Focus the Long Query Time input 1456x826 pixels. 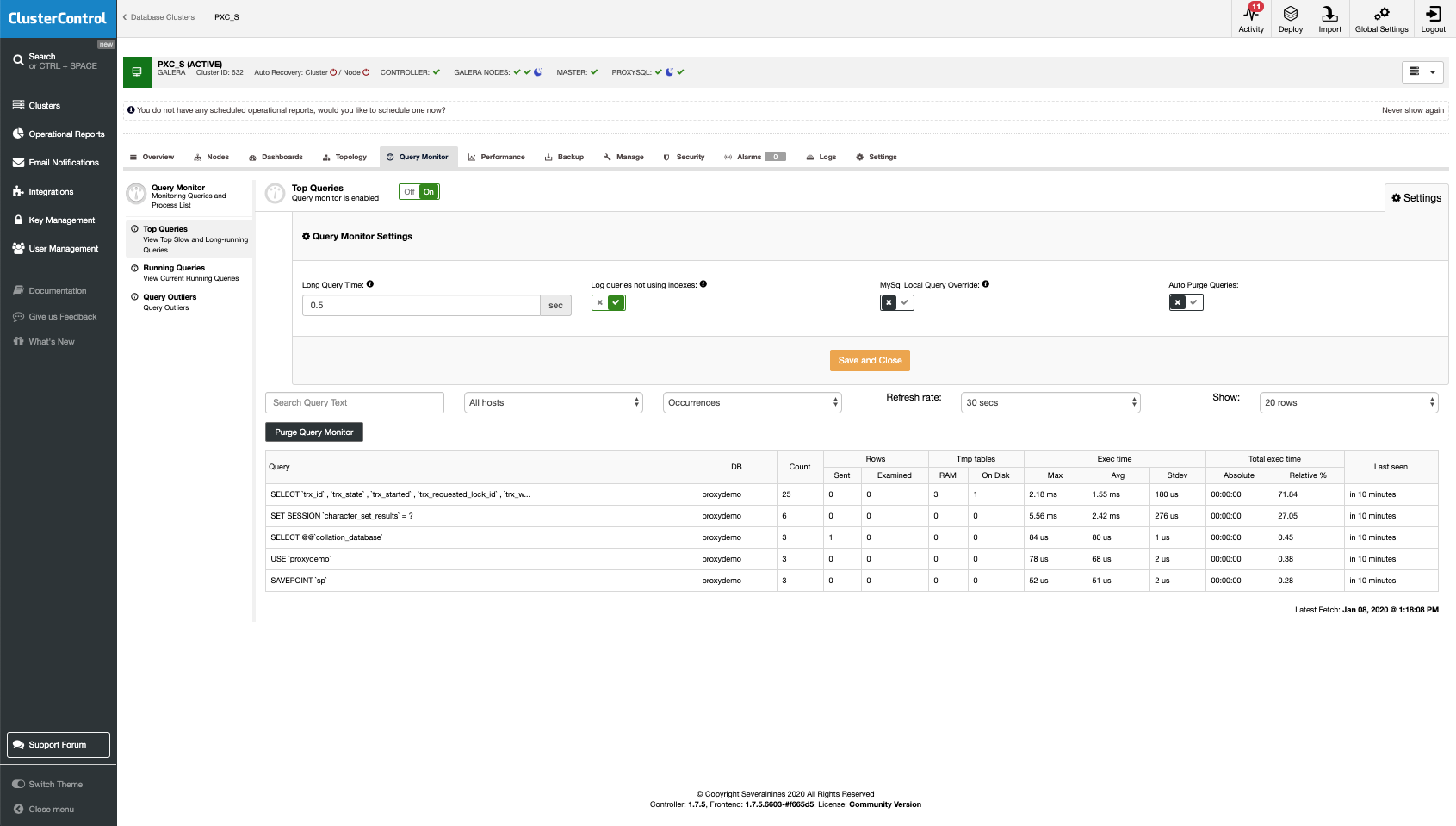click(421, 305)
